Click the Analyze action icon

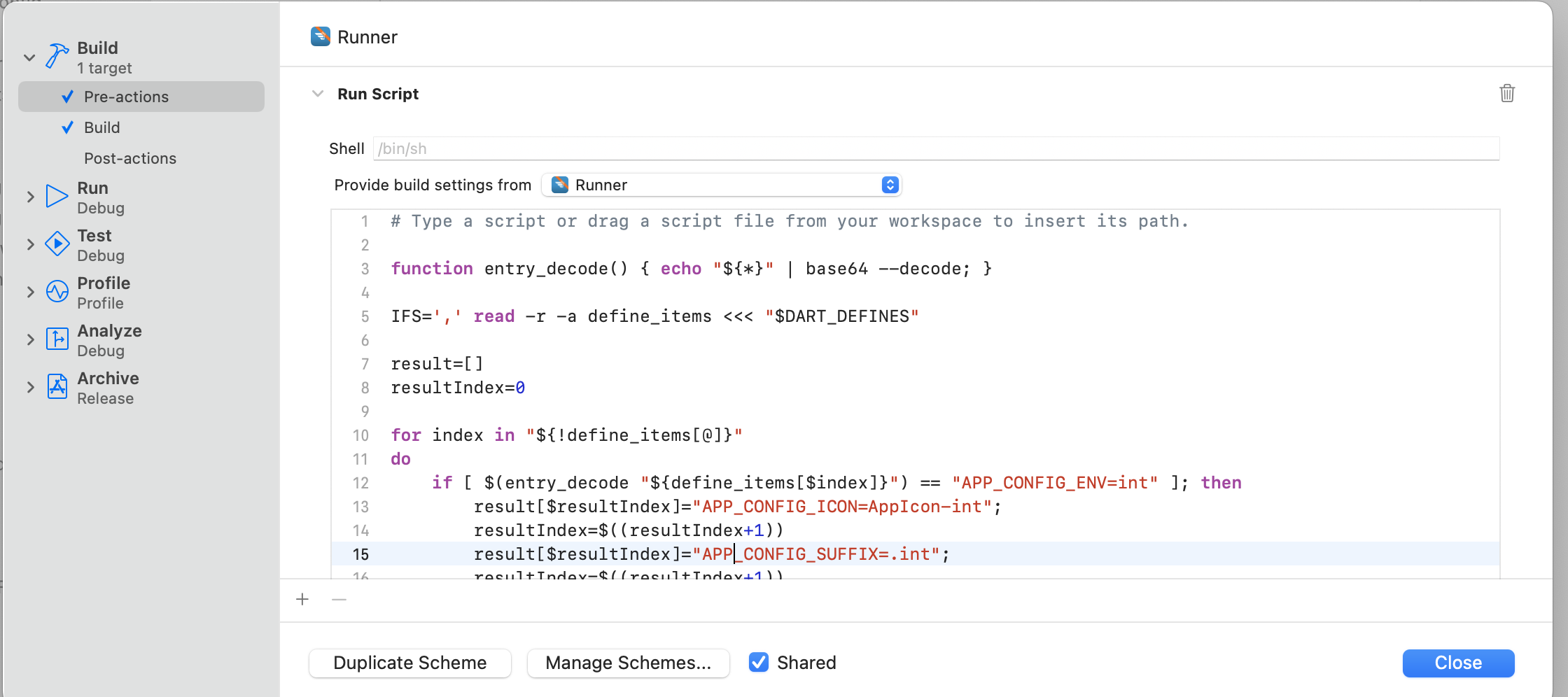[57, 339]
